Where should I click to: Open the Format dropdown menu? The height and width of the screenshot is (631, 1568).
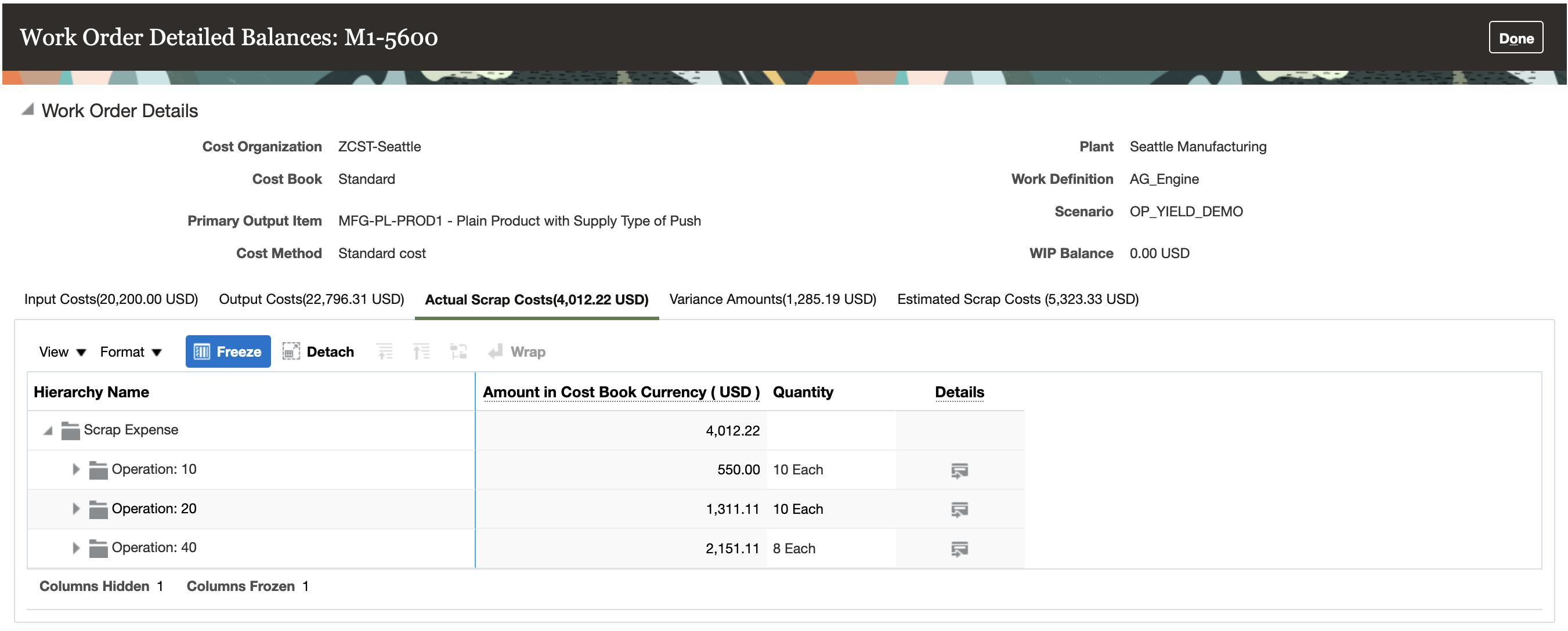(130, 351)
